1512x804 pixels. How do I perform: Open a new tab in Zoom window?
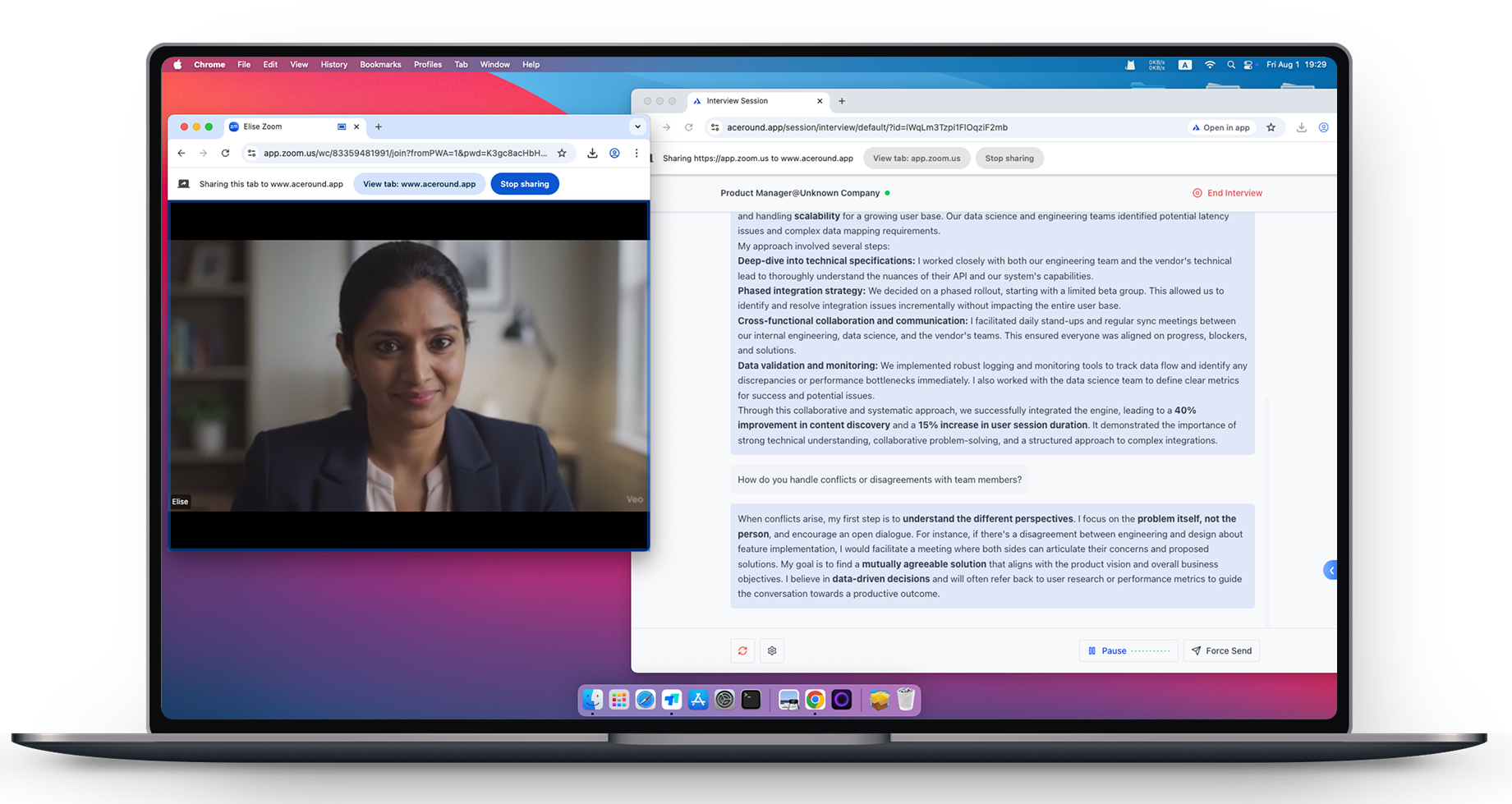(379, 126)
